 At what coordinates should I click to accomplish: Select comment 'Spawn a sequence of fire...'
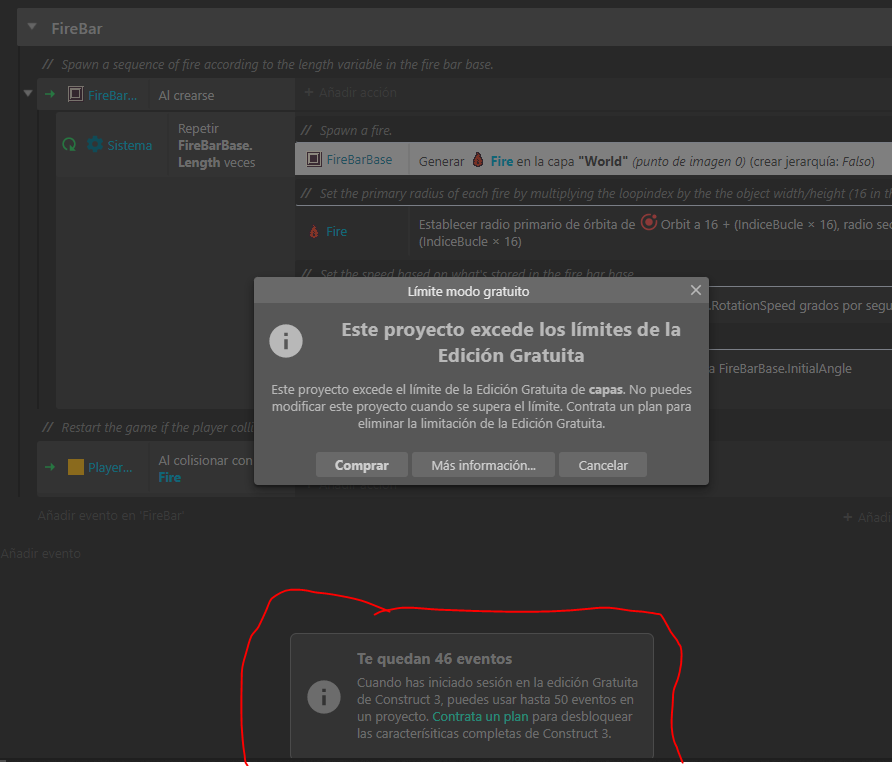coord(267,64)
